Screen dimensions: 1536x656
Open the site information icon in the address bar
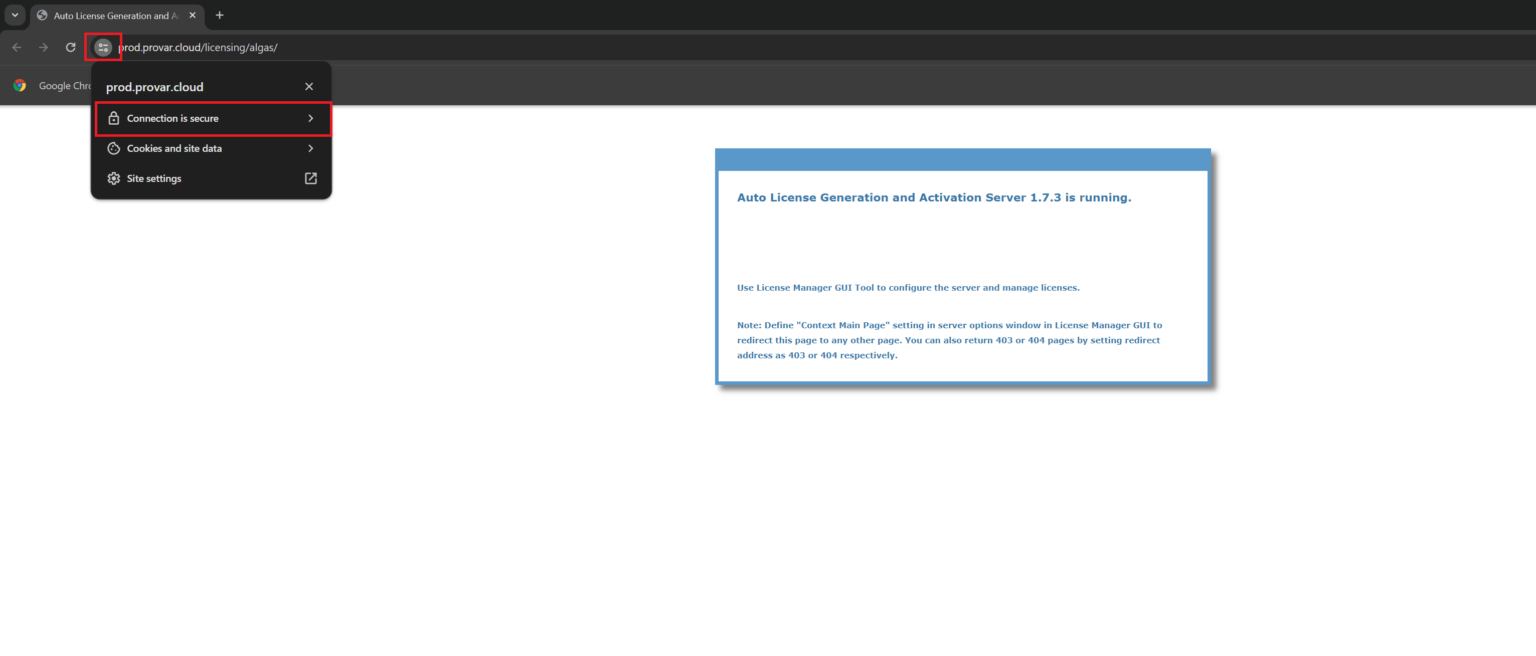103,46
